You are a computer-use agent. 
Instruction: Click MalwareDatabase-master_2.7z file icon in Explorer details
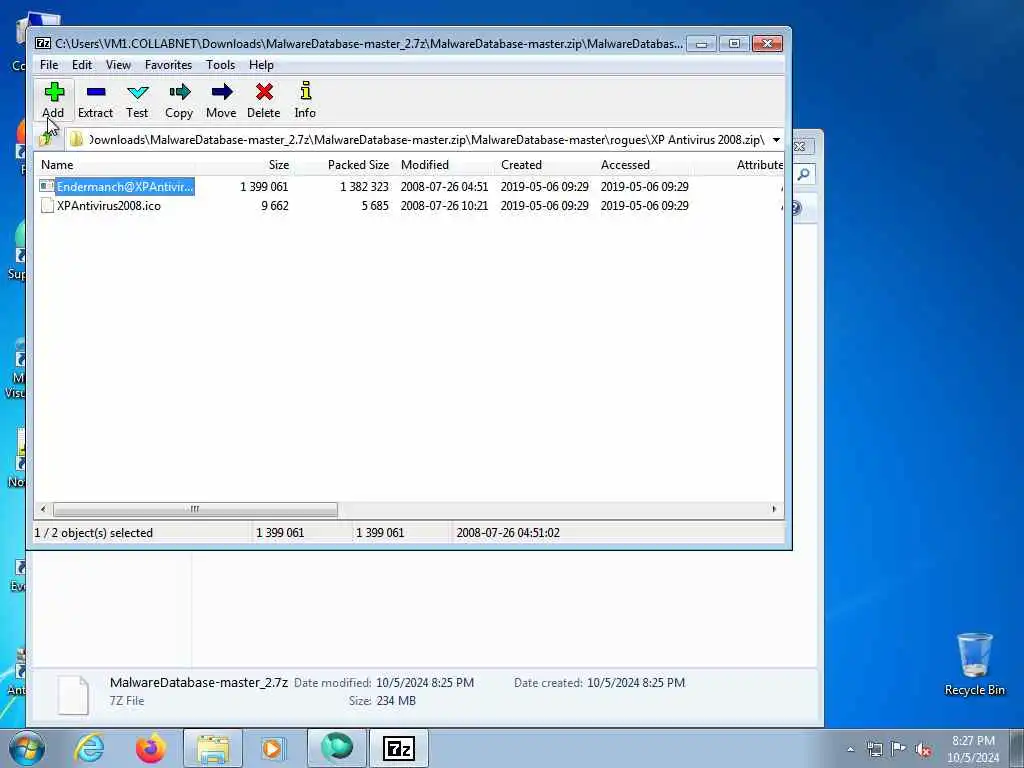coord(73,695)
